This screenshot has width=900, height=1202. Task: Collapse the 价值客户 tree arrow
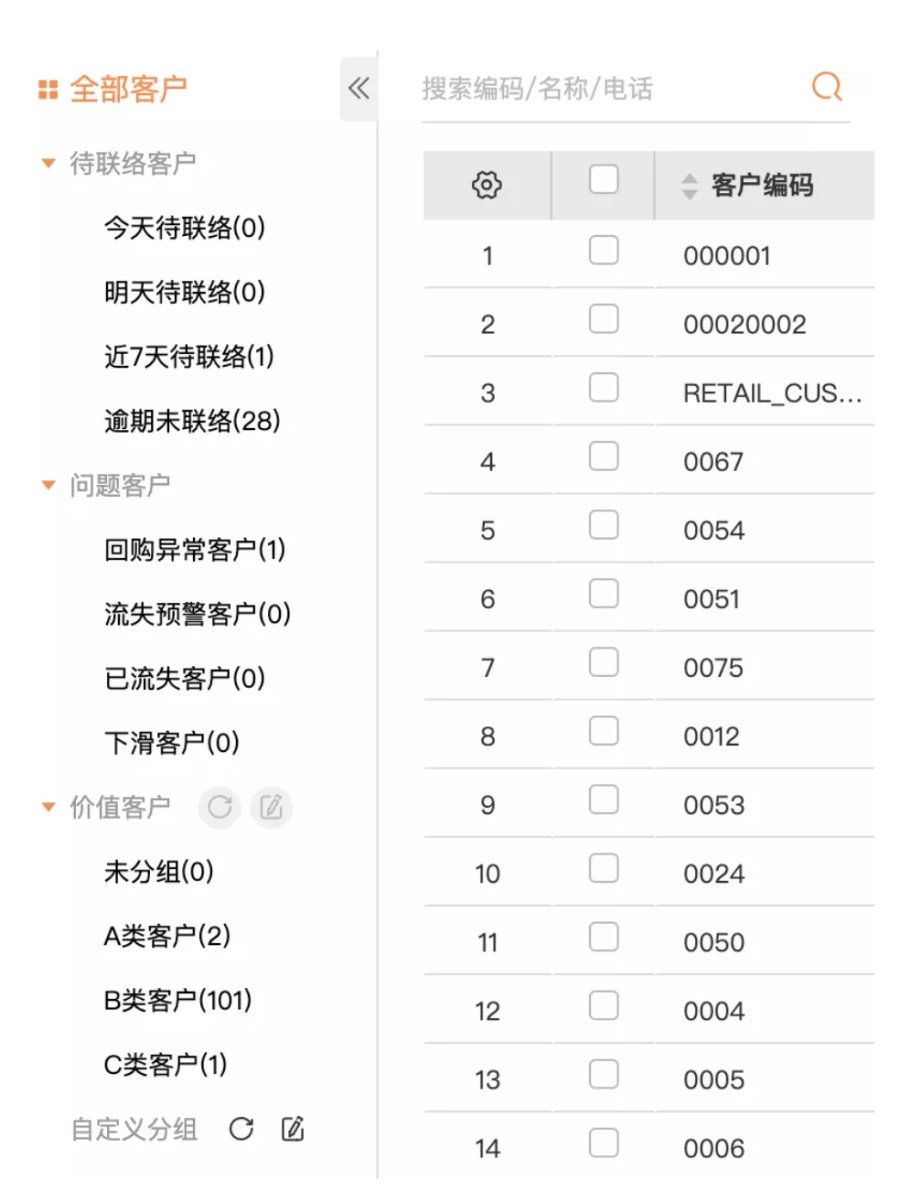point(48,807)
